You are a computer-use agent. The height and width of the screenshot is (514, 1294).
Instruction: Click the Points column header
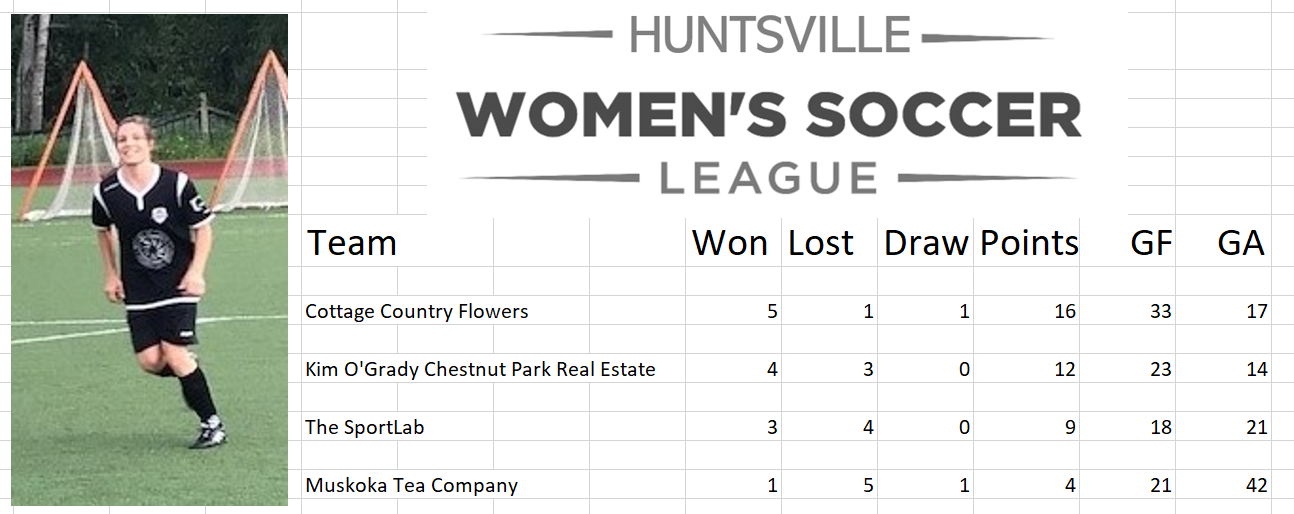[x=1029, y=243]
